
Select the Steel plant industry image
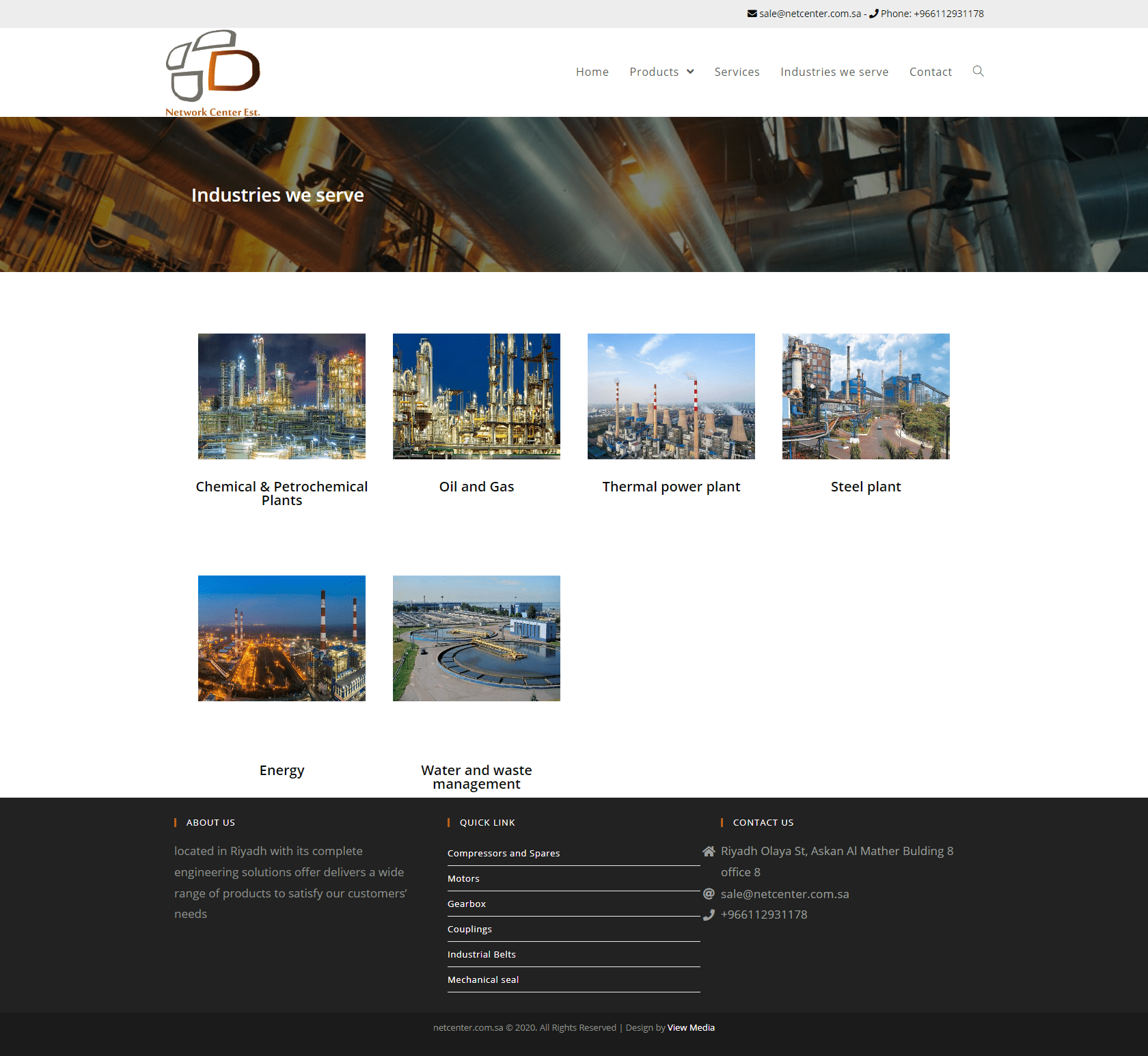[x=866, y=396]
